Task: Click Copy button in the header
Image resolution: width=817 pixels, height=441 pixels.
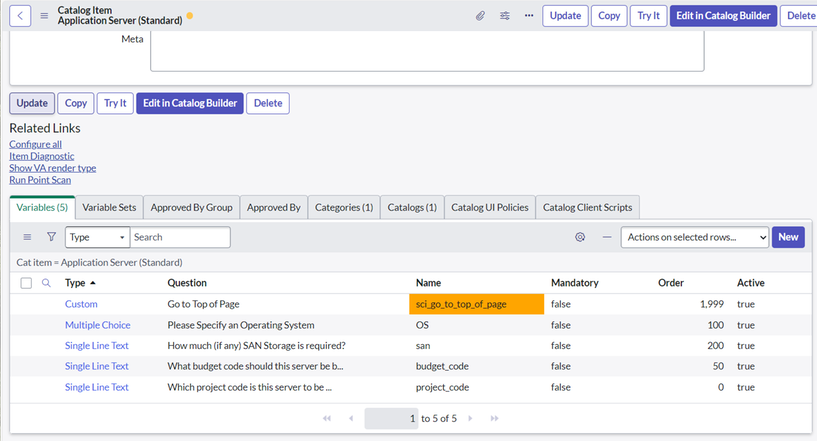Action: tap(609, 16)
